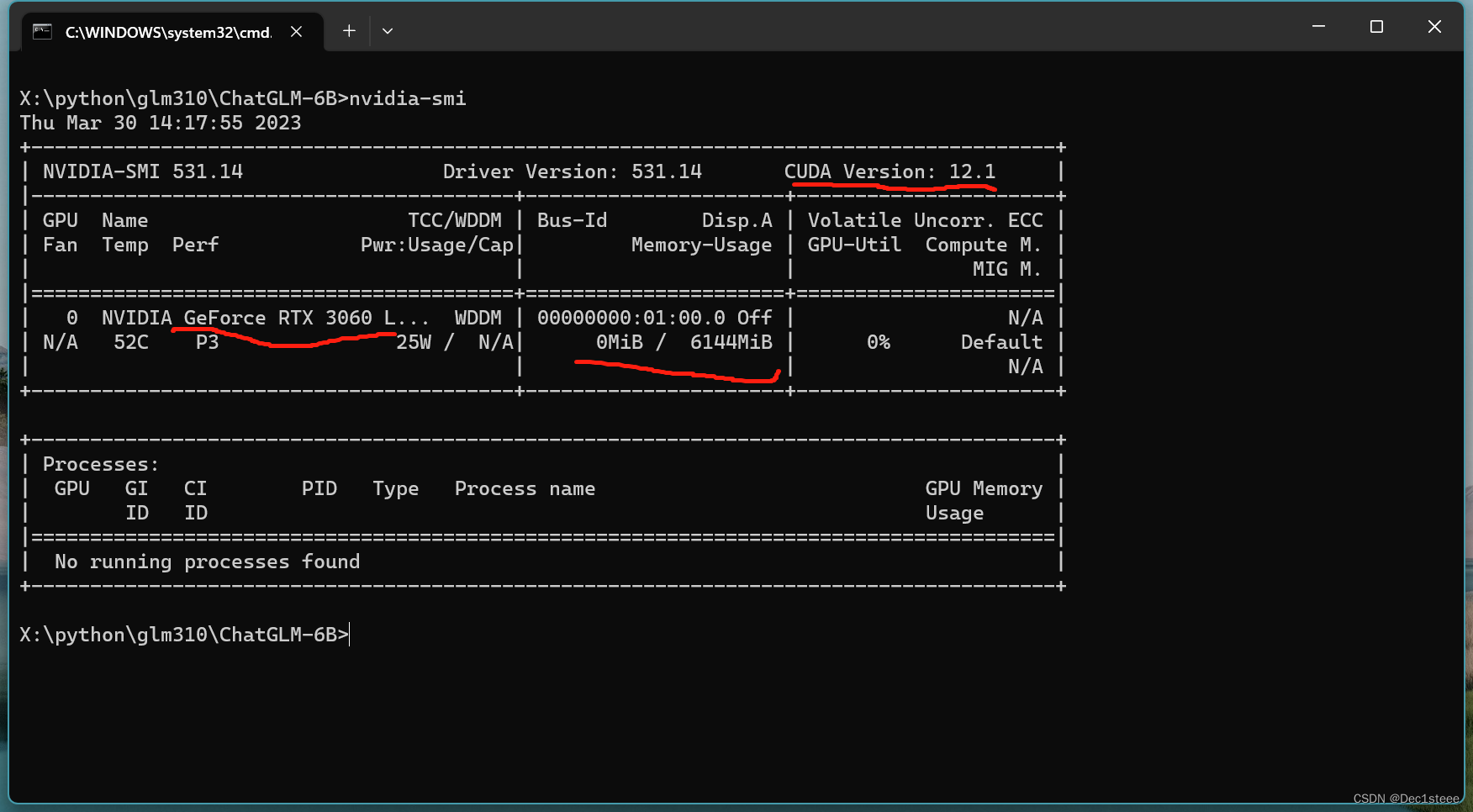This screenshot has width=1473, height=812.
Task: Click bus id '00000000:01:00.0 Off'
Action: point(655,318)
